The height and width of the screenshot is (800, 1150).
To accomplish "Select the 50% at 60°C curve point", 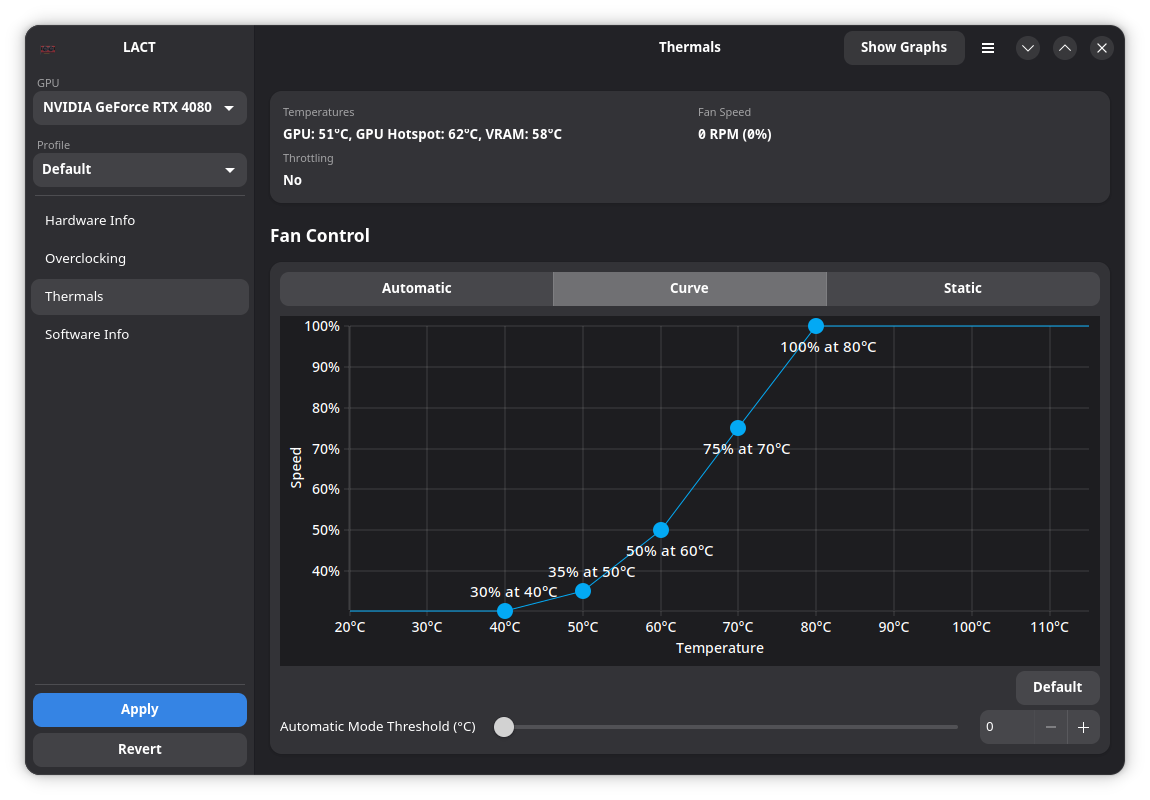I will [661, 529].
